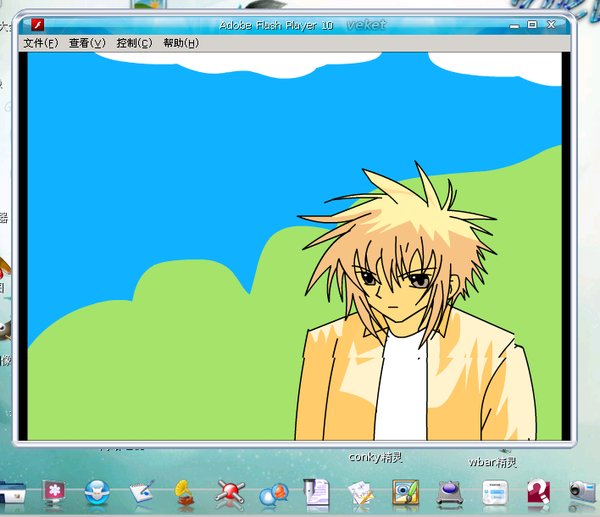The height and width of the screenshot is (517, 600).
Task: Open the 查看(V) menu
Action: click(x=87, y=43)
